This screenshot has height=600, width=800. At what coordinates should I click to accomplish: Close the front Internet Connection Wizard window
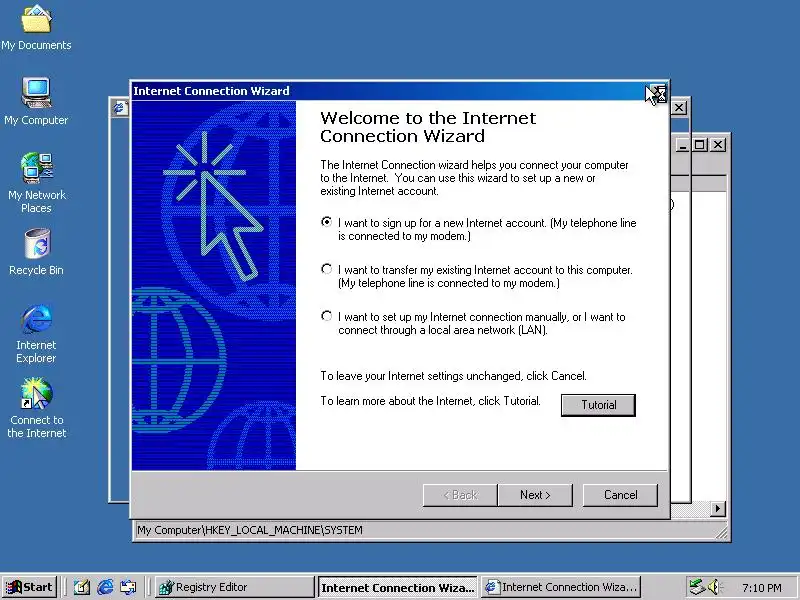tap(659, 94)
